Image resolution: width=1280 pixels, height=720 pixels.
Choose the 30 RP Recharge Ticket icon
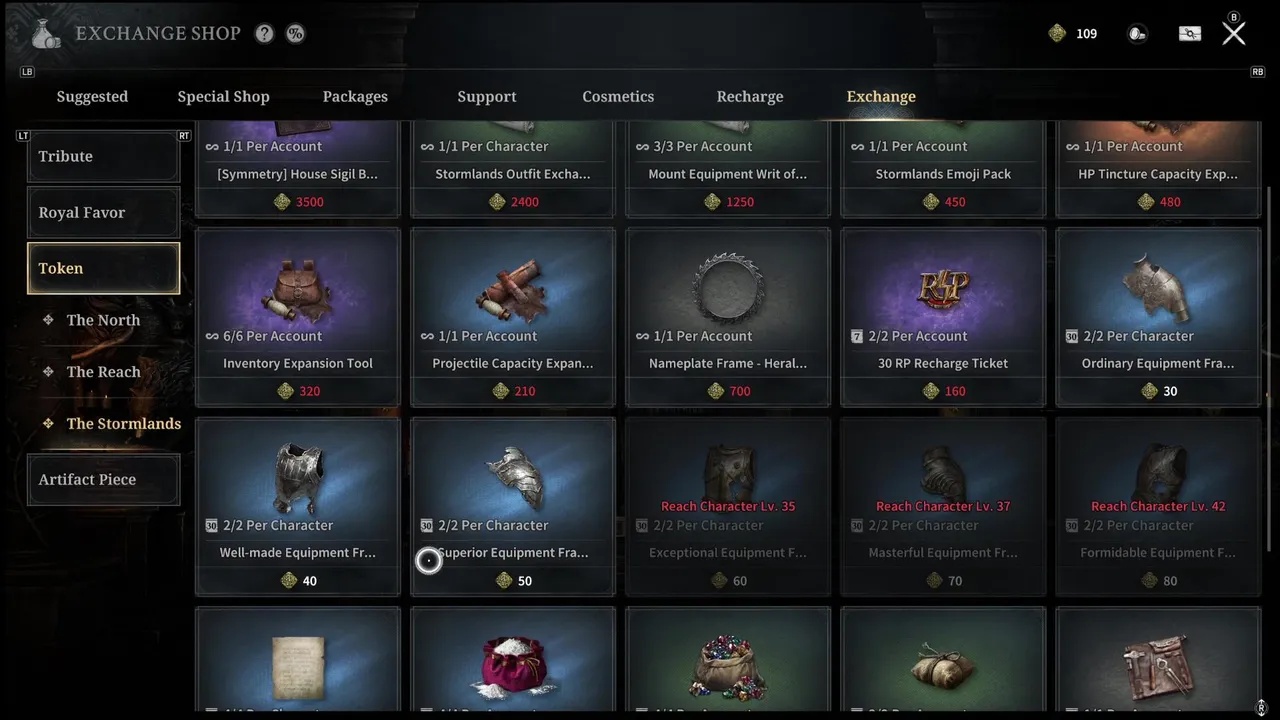pyautogui.click(x=943, y=285)
